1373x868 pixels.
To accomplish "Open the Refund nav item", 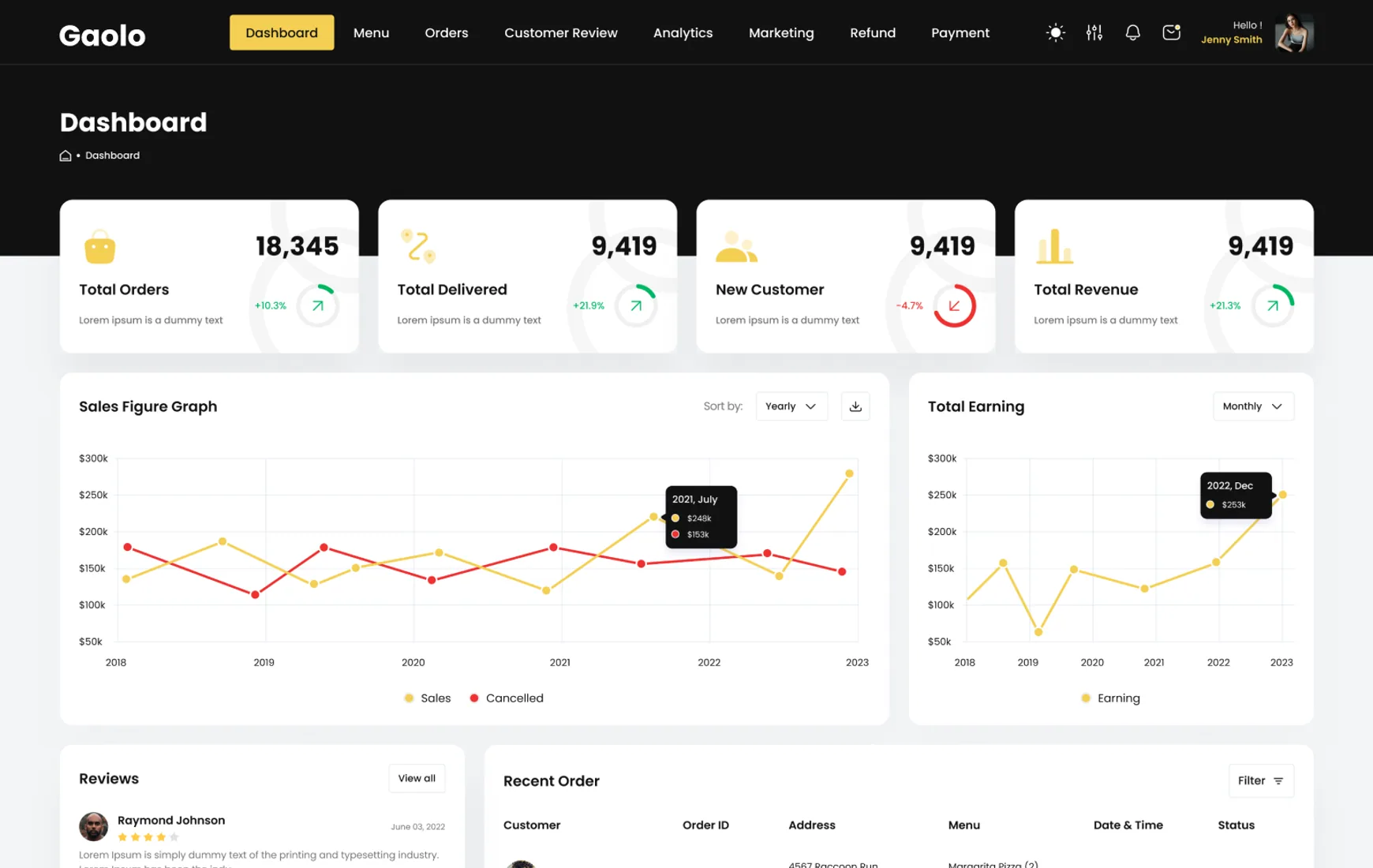I will (873, 32).
